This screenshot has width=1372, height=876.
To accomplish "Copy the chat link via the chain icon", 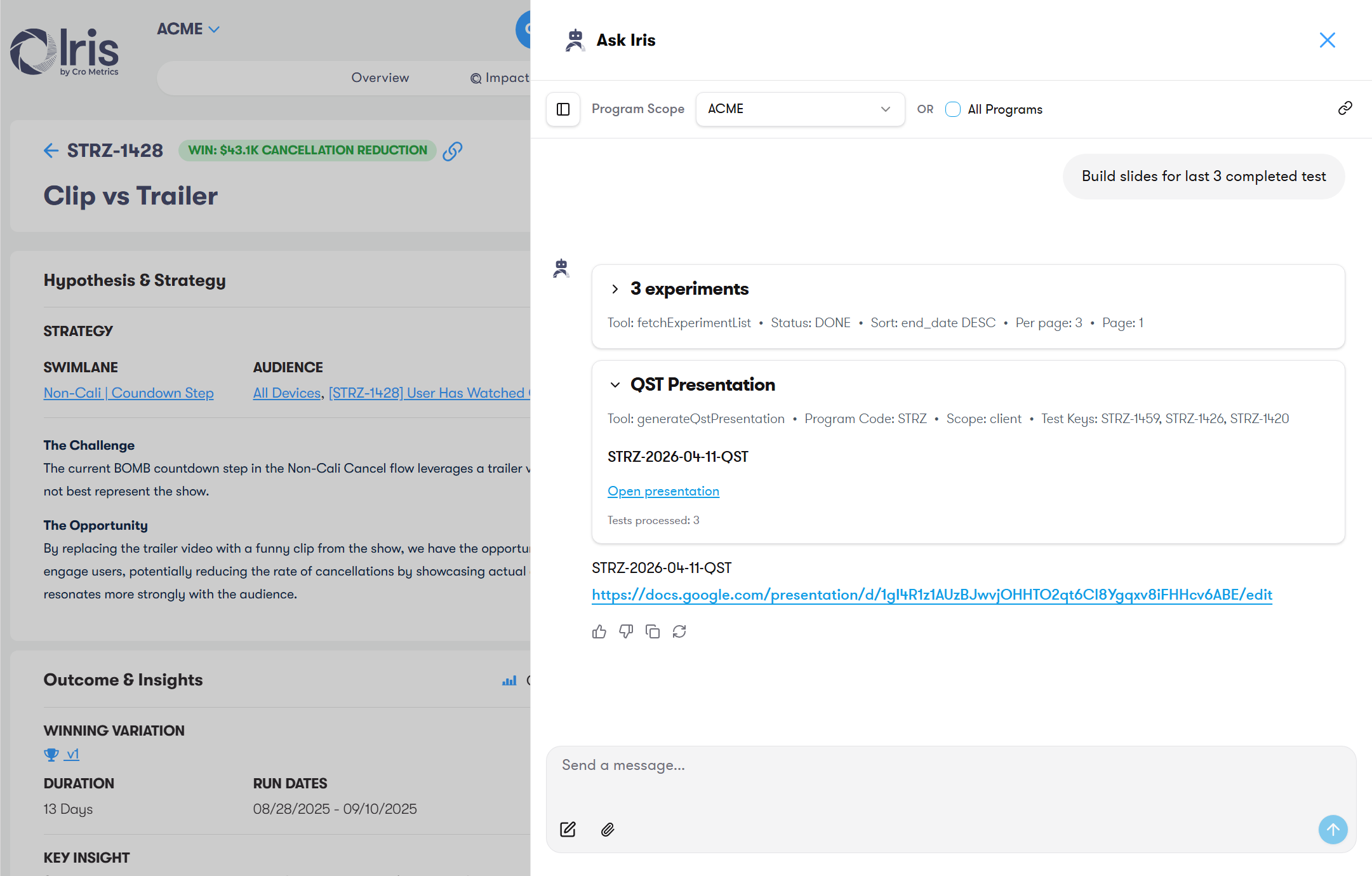I will click(1345, 109).
